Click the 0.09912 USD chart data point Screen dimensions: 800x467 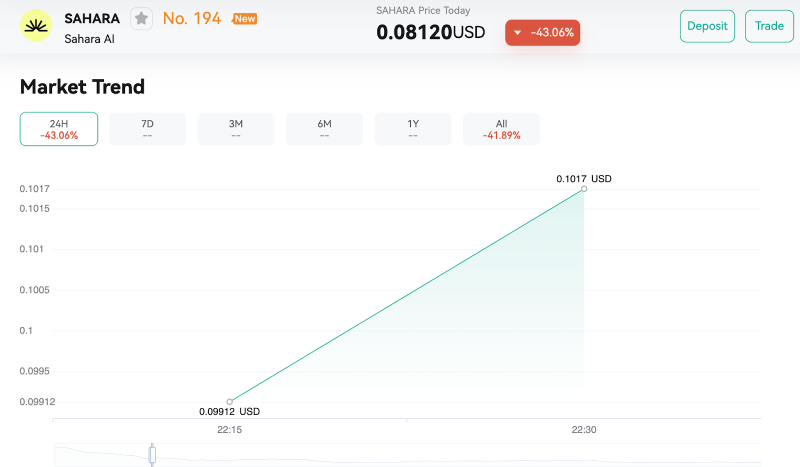pos(230,401)
